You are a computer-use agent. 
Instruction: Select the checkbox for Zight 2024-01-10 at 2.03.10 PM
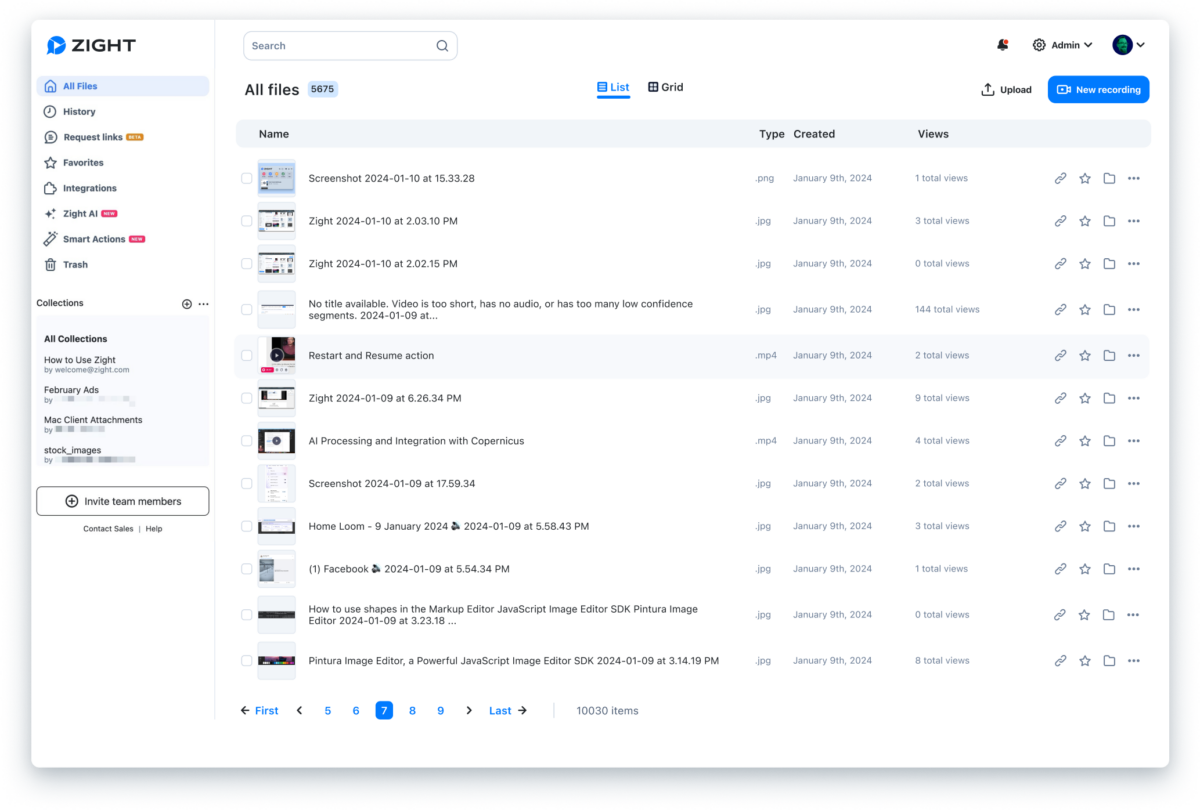pyautogui.click(x=246, y=221)
